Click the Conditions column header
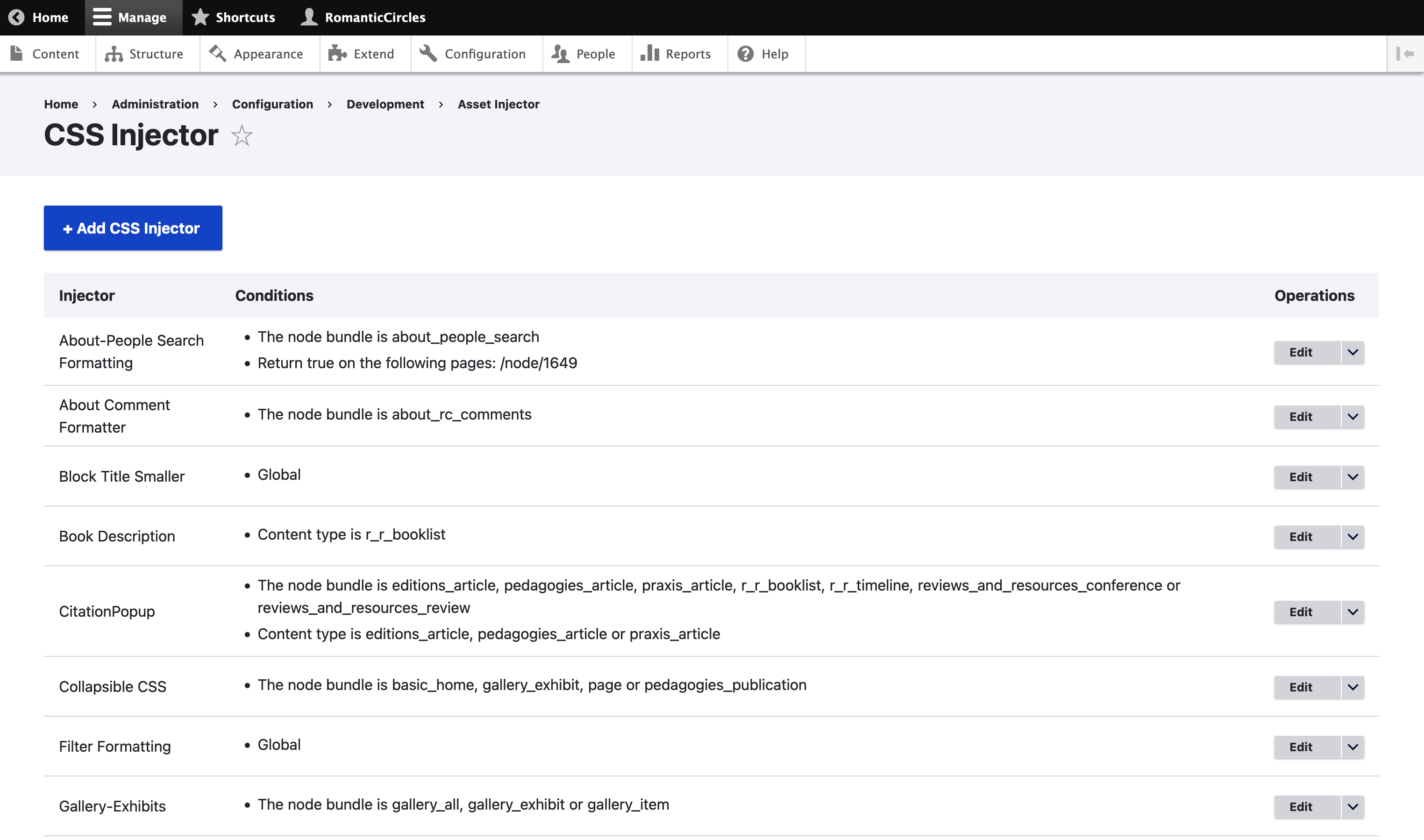1424x840 pixels. 274,295
